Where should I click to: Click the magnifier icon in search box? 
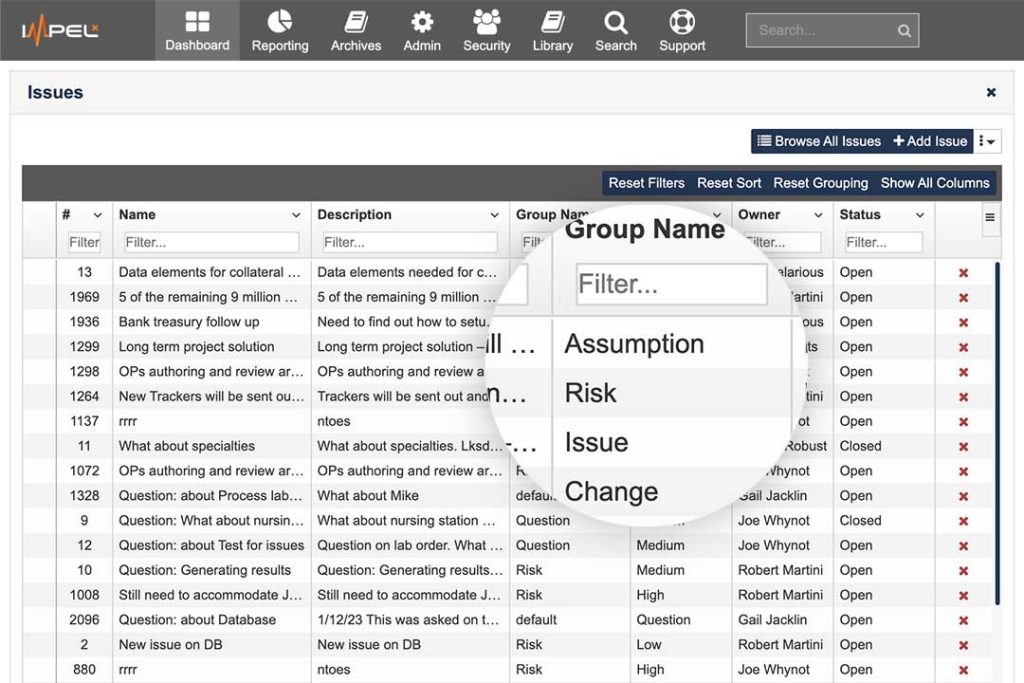[904, 31]
